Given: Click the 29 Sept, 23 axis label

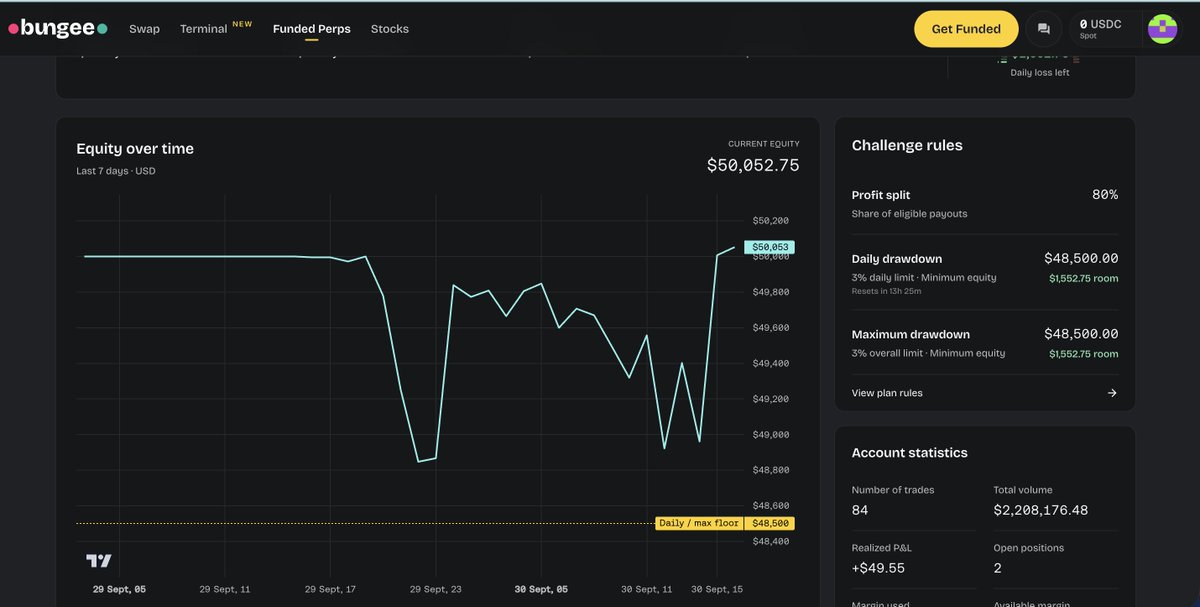Looking at the screenshot, I should (x=435, y=590).
